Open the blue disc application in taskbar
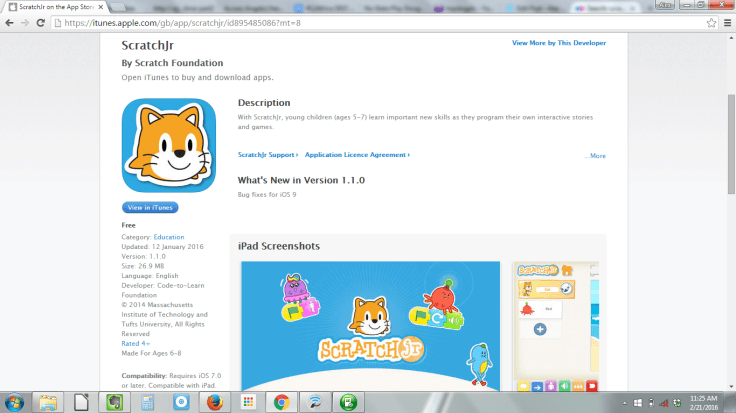Viewport: 736px width, 413px height. pyautogui.click(x=181, y=403)
